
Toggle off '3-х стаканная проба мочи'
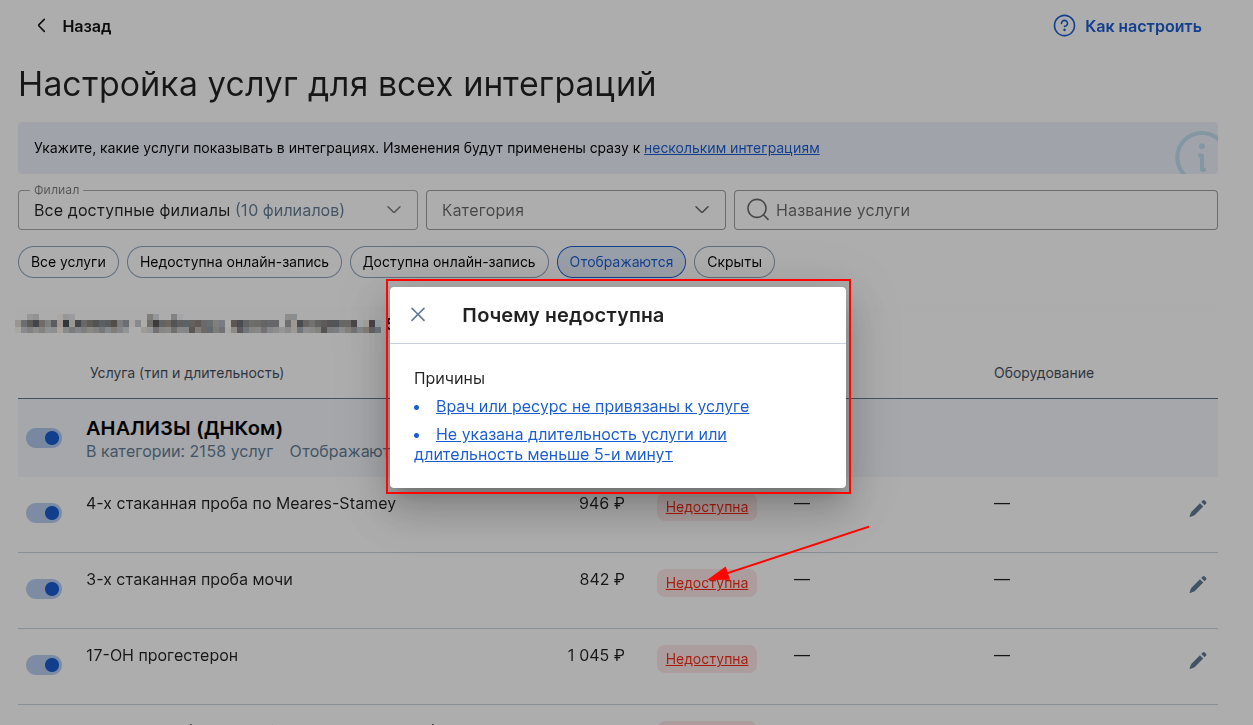[44, 589]
